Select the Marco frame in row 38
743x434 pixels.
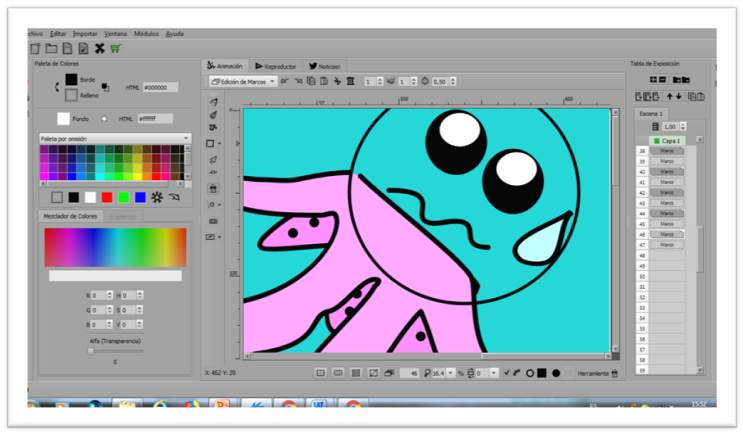[666, 151]
